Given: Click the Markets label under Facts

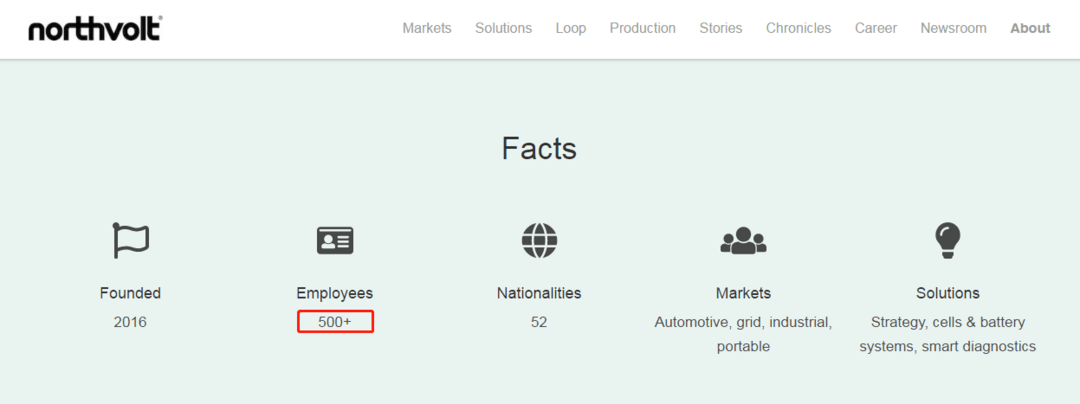Looking at the screenshot, I should click(743, 293).
